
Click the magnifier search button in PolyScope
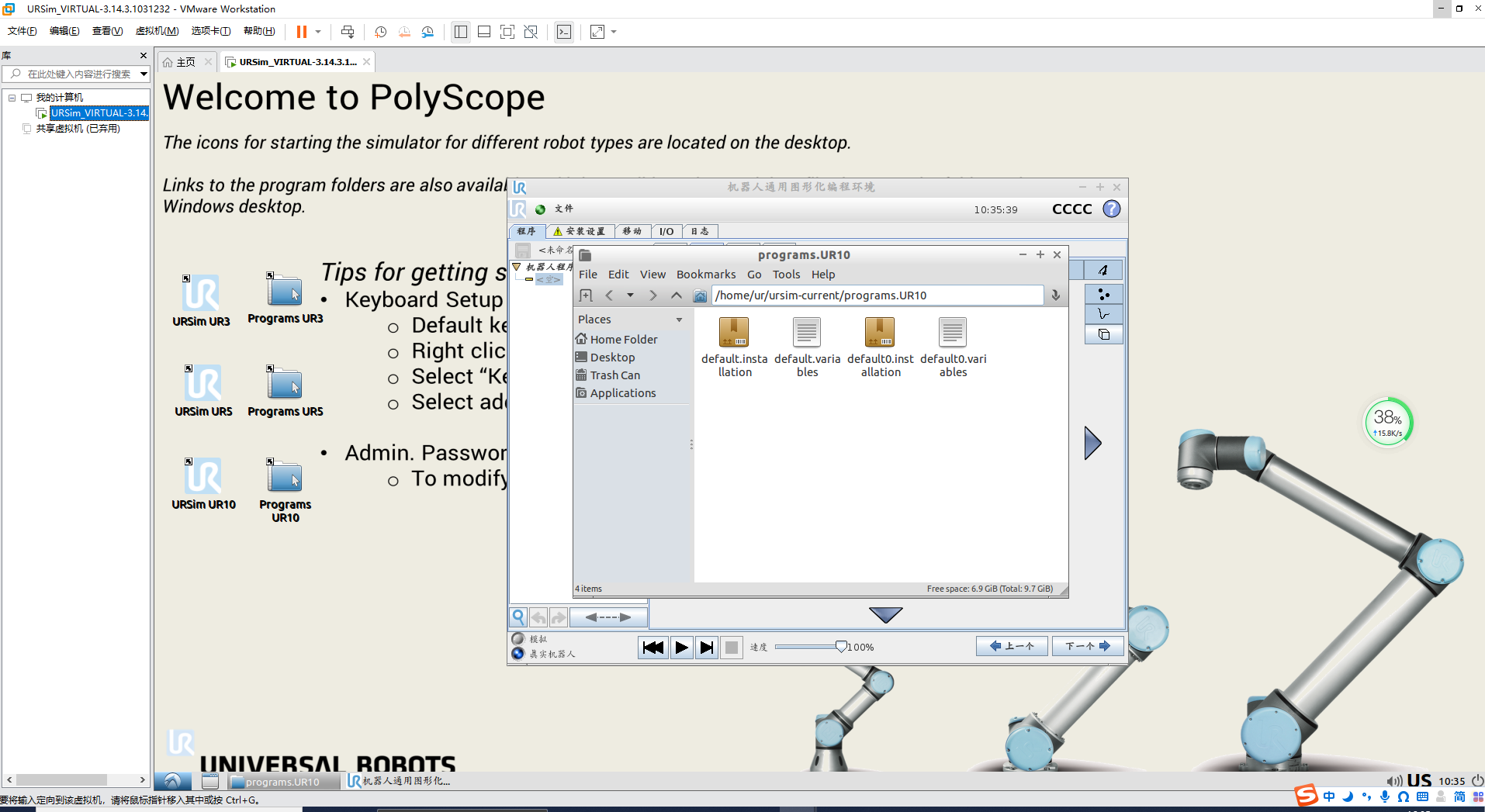click(518, 617)
